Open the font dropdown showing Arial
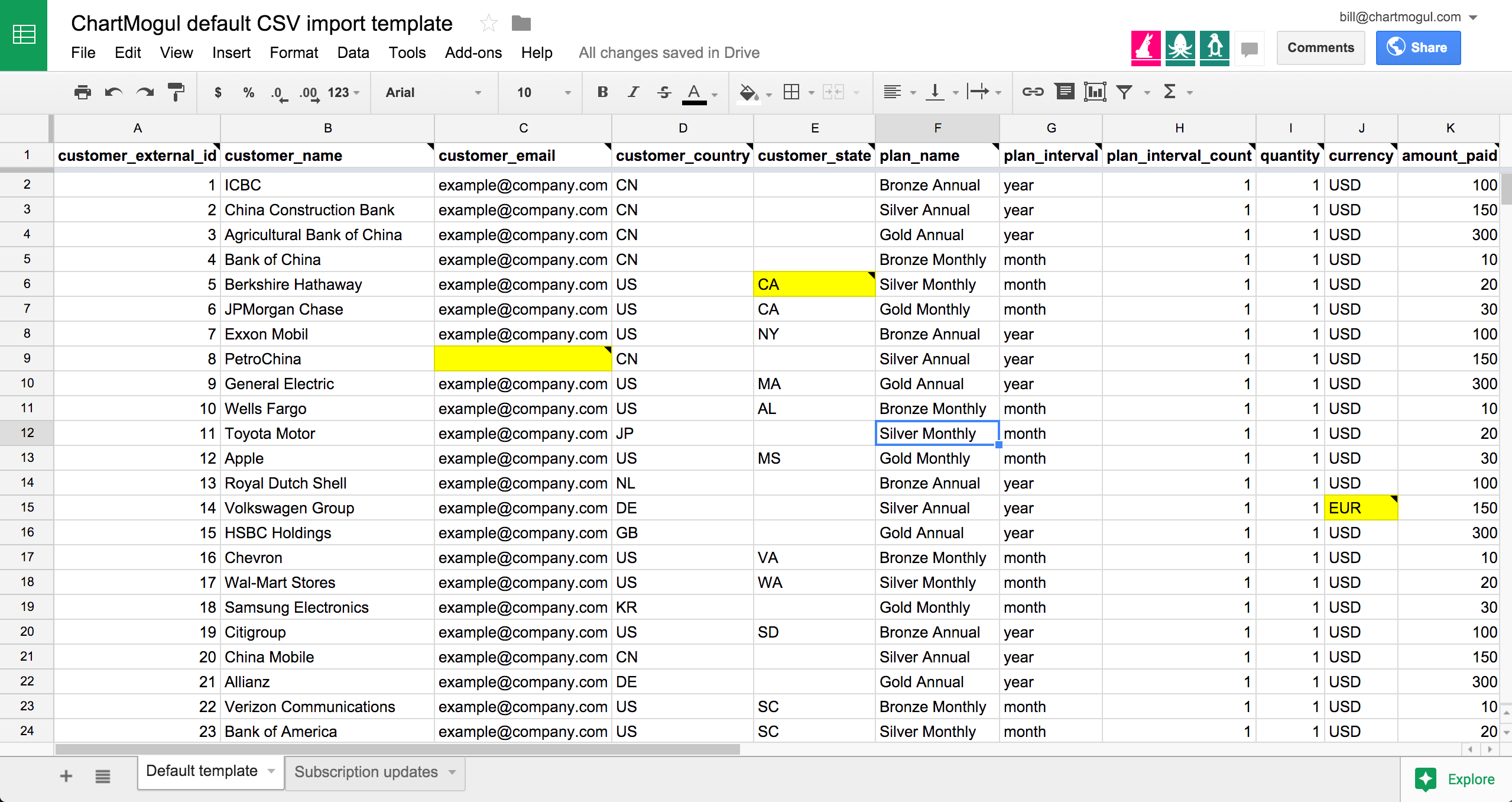The width and height of the screenshot is (1512, 802). 433,92
